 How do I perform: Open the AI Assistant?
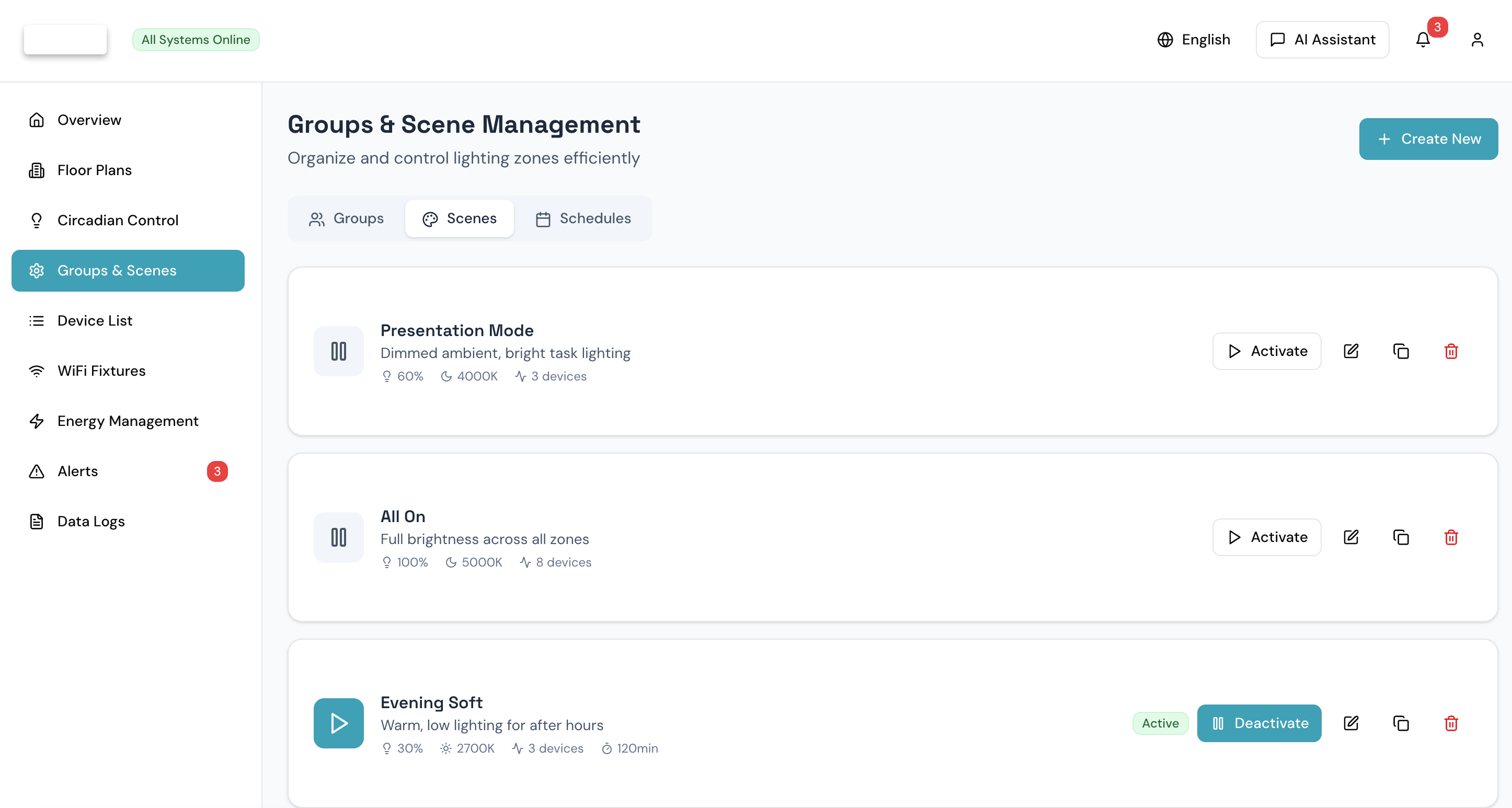(x=1322, y=39)
